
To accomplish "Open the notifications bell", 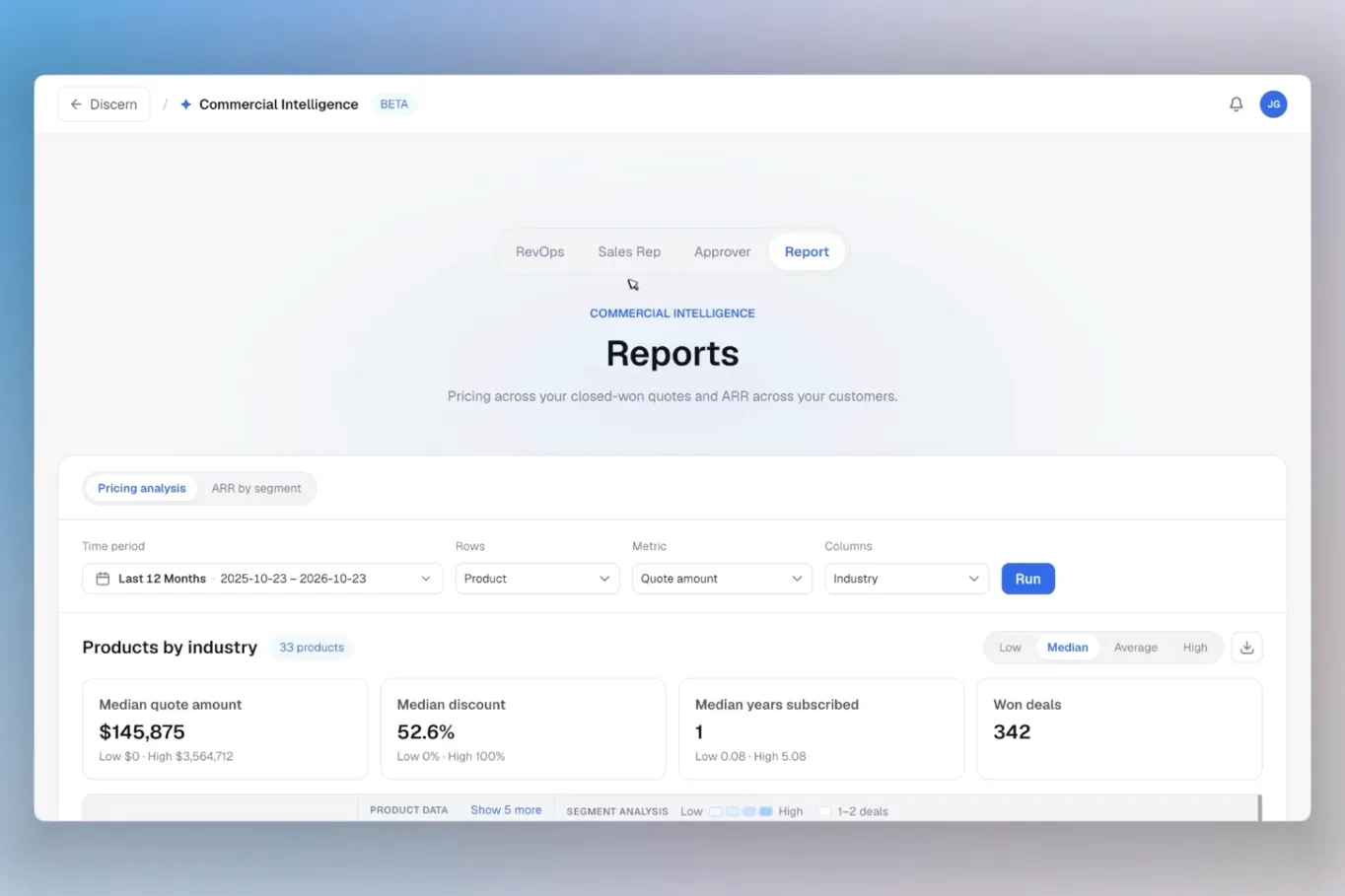I will [x=1236, y=104].
